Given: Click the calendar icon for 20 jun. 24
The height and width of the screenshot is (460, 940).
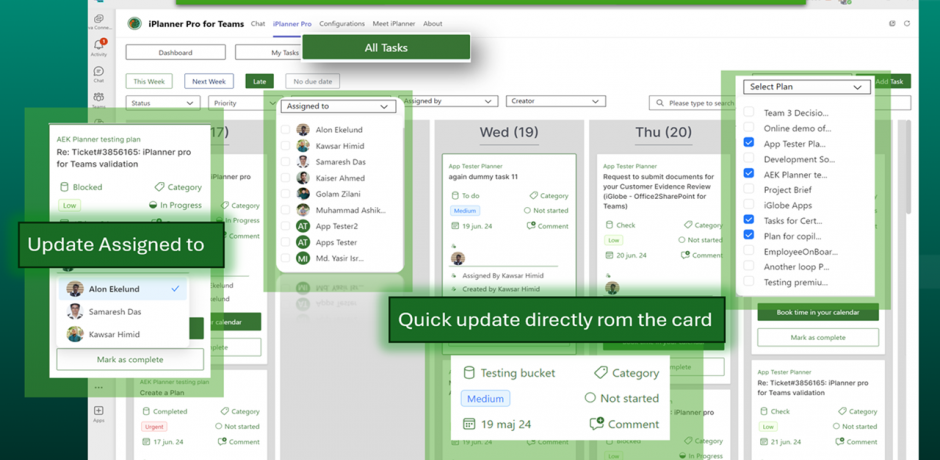Looking at the screenshot, I should click(x=609, y=255).
